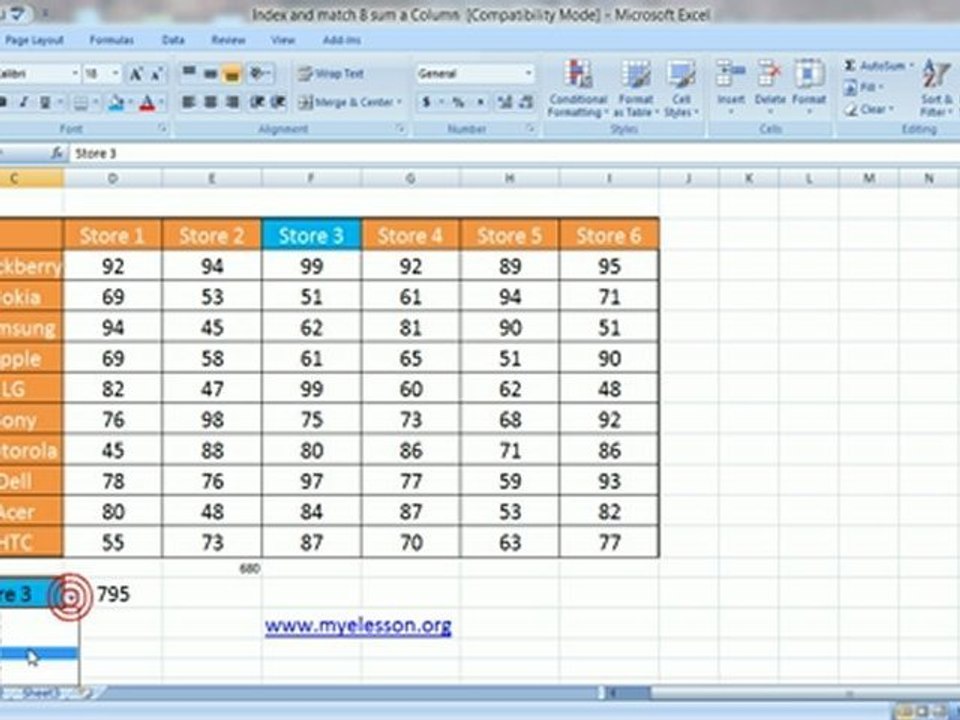Image resolution: width=960 pixels, height=720 pixels.
Task: Open the Review tab
Action: pyautogui.click(x=228, y=40)
